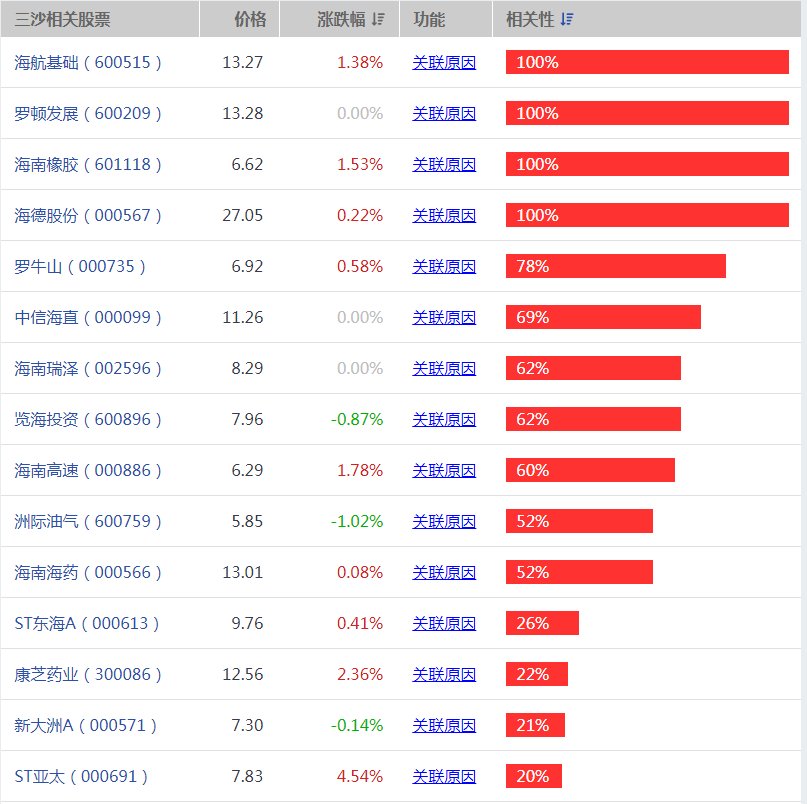Viewport: 807px width, 804px height.
Task: Open 海南海药 (000566) stock link
Action: pyautogui.click(x=88, y=572)
